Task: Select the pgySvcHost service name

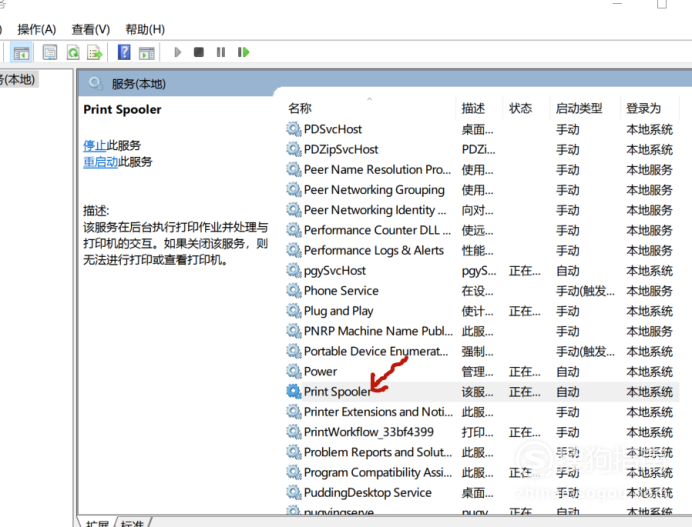Action: pyautogui.click(x=335, y=271)
